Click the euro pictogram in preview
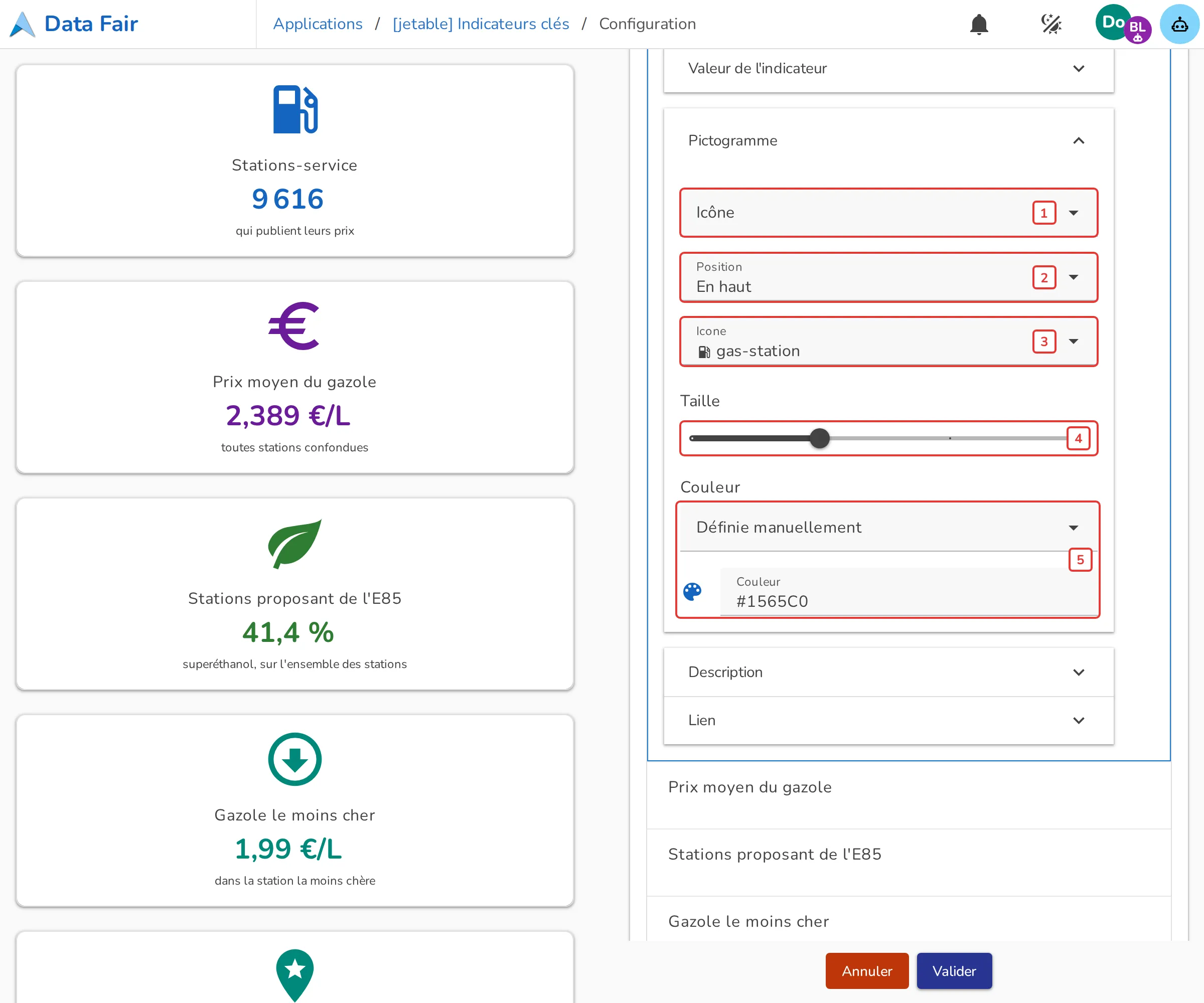Viewport: 1204px width, 1003px height. click(x=294, y=325)
